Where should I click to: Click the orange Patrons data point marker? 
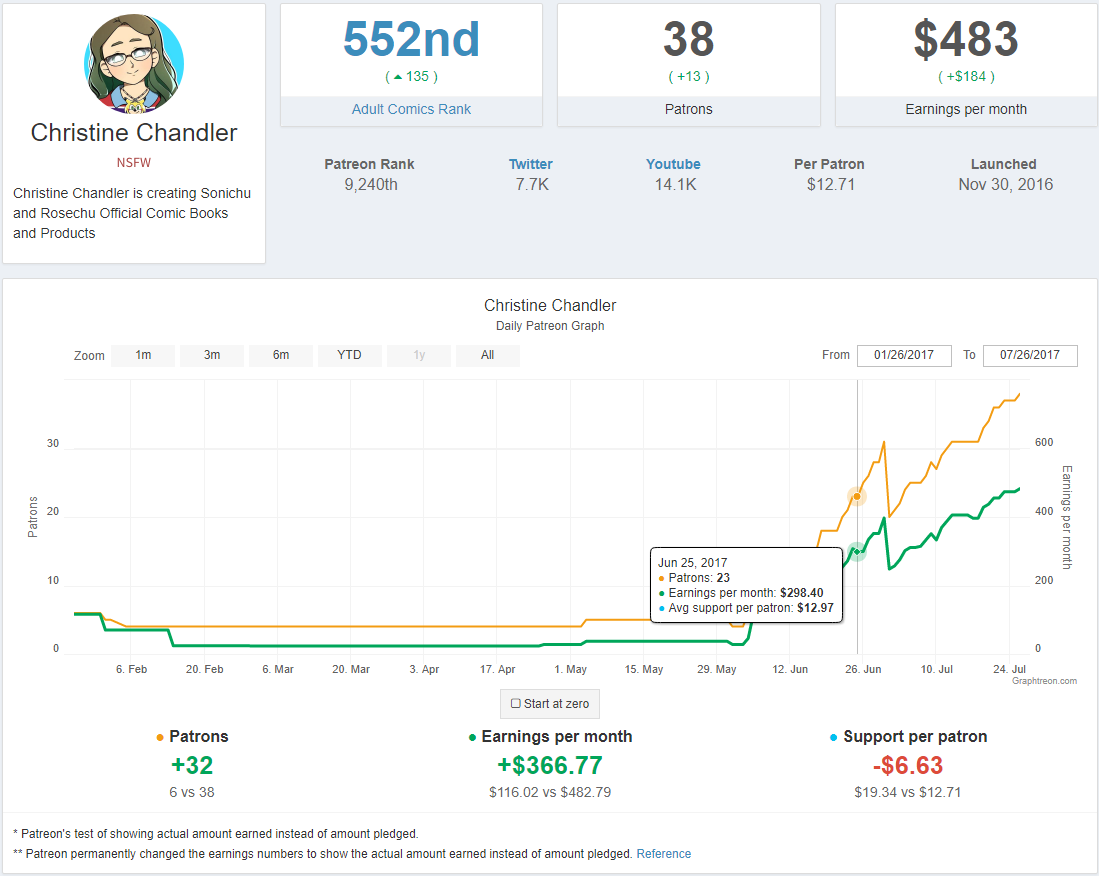856,496
